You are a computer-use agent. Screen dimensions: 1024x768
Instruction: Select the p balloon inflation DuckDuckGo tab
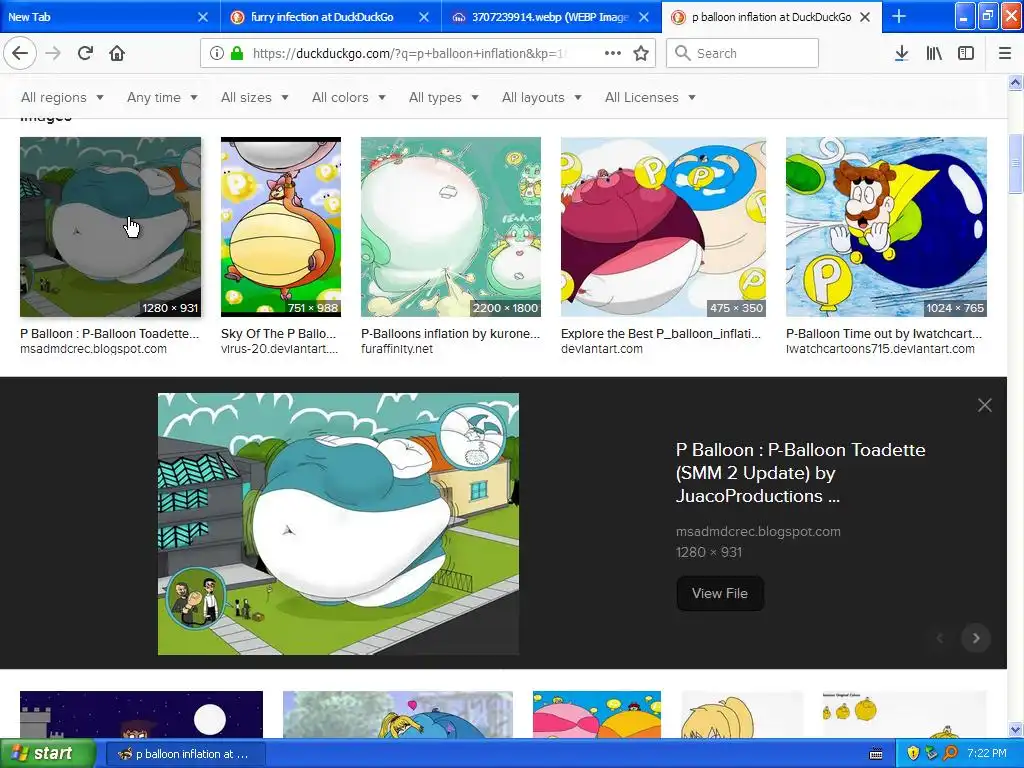[771, 17]
